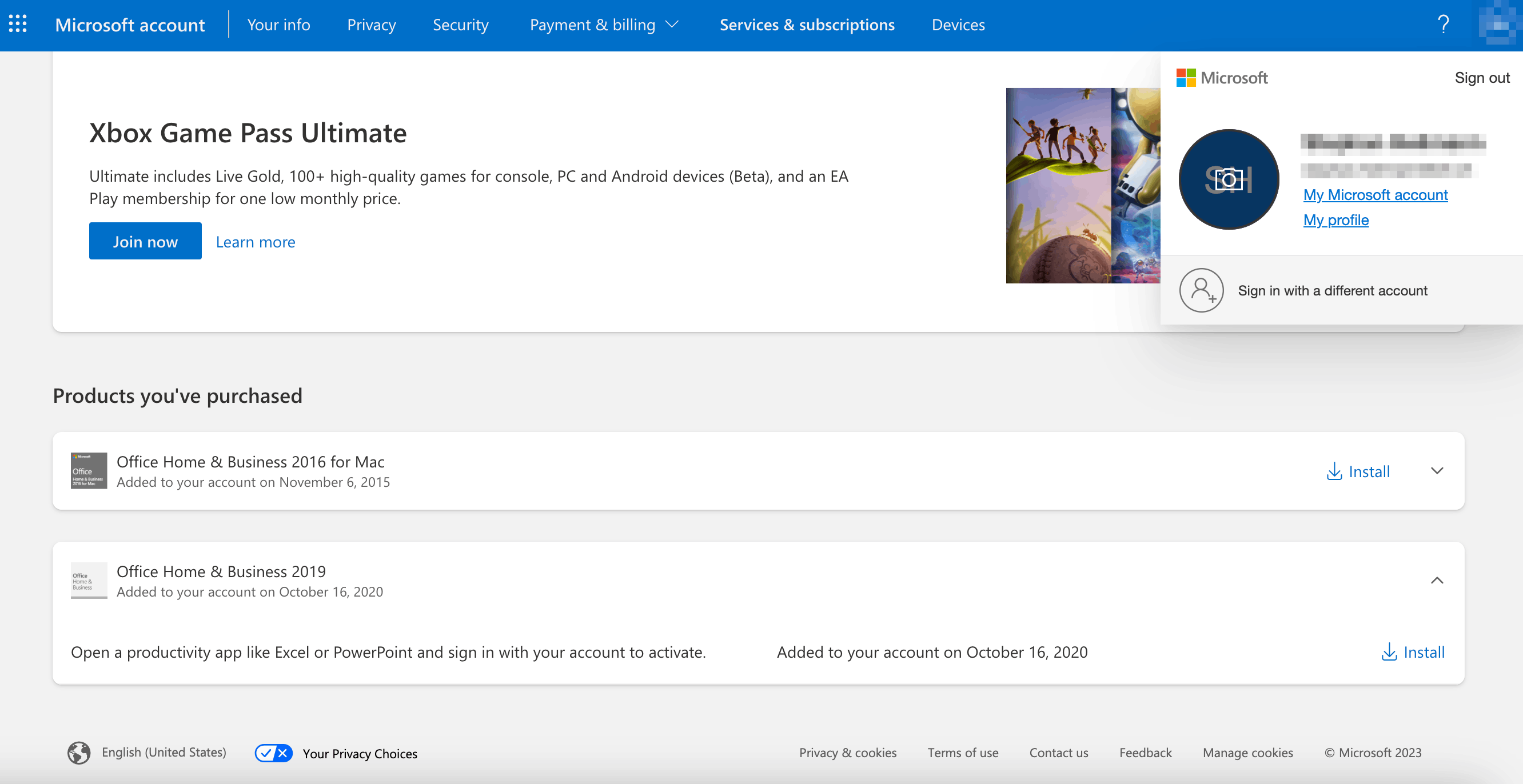This screenshot has height=784, width=1523.
Task: Click the globe language icon
Action: (79, 753)
